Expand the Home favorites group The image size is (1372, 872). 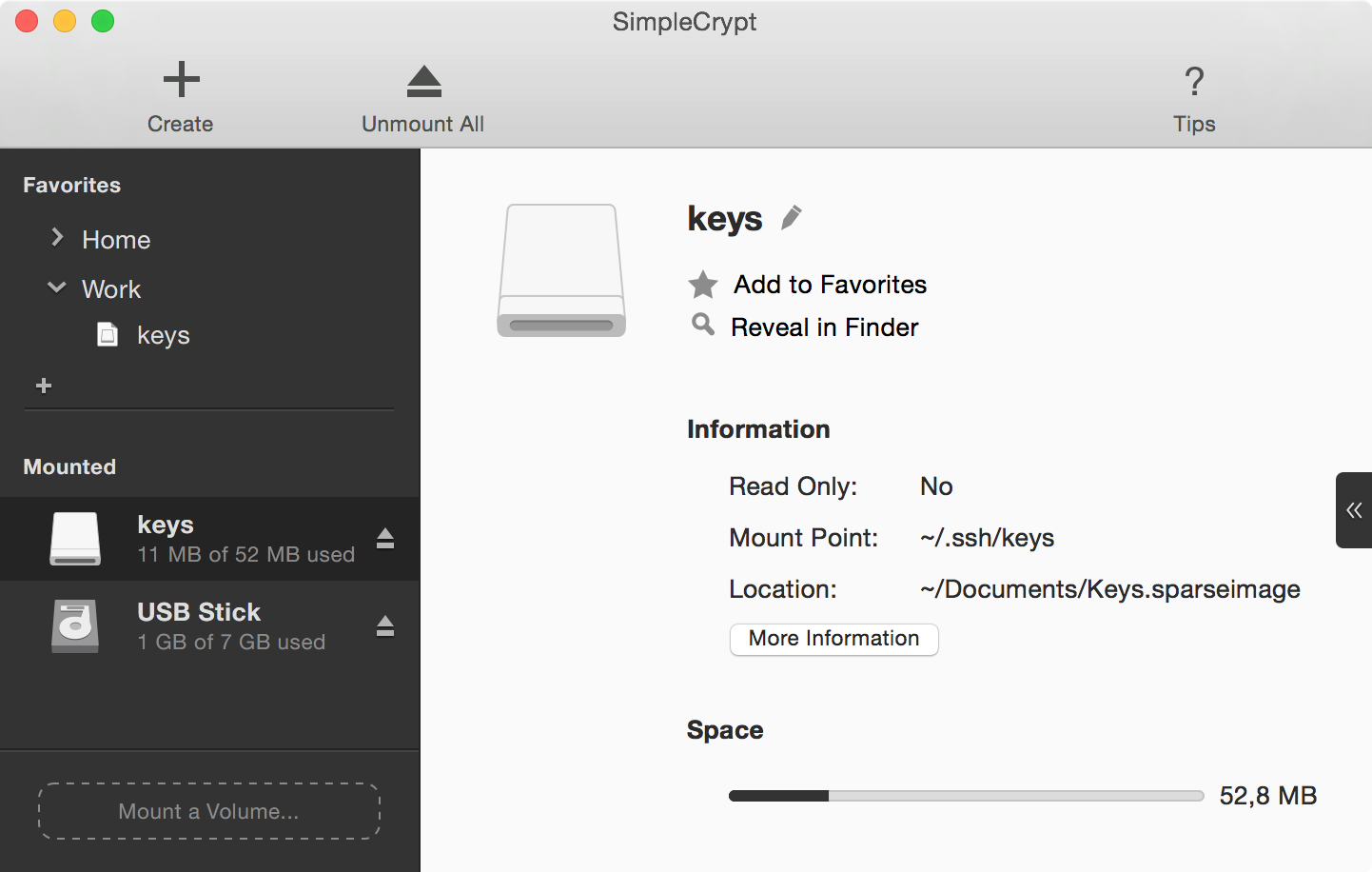(57, 237)
